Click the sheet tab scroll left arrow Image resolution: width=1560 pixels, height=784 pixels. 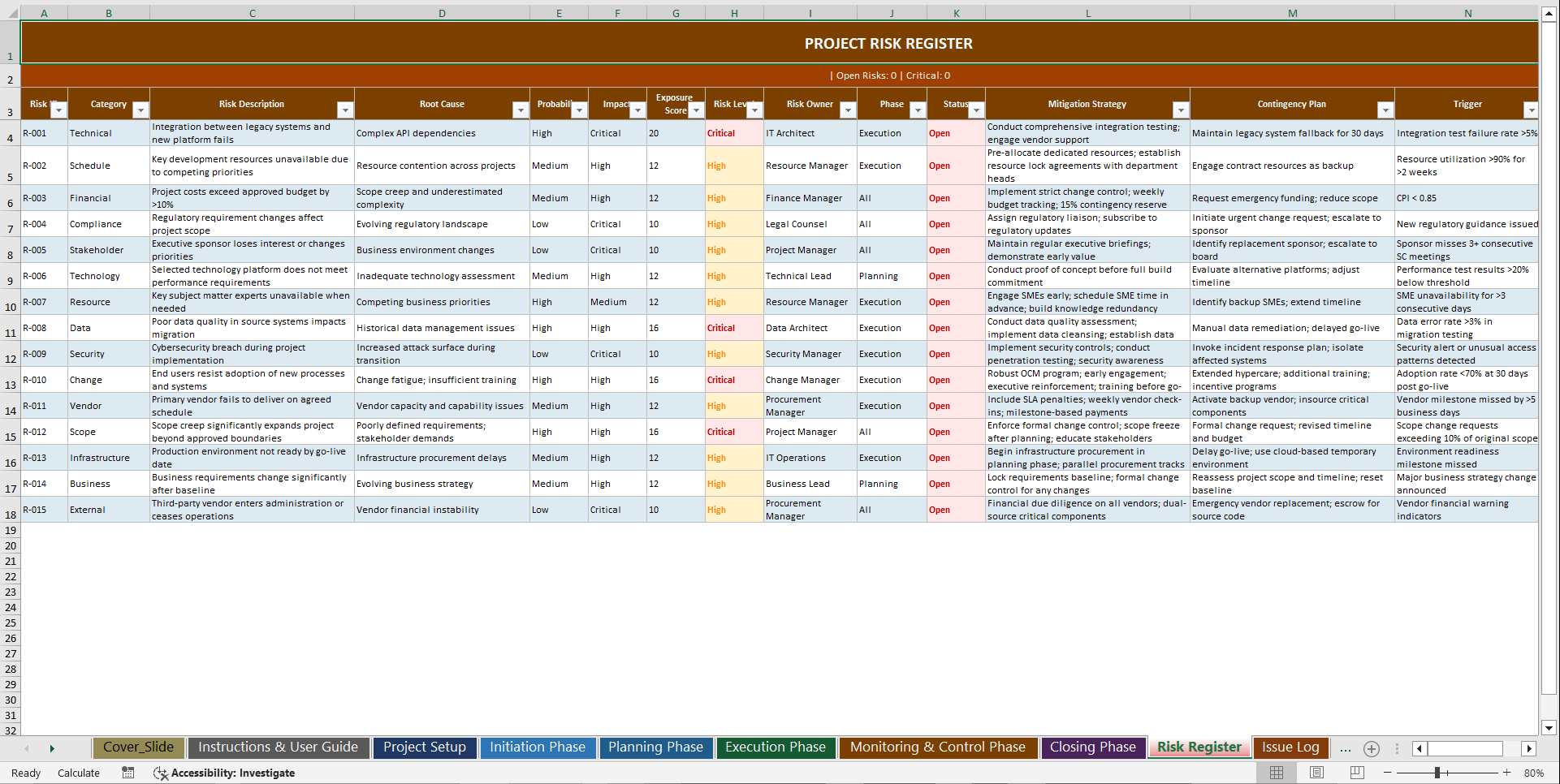click(27, 748)
